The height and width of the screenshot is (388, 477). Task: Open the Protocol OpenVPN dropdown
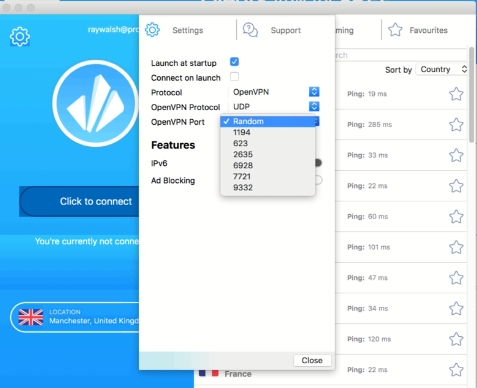pos(274,92)
